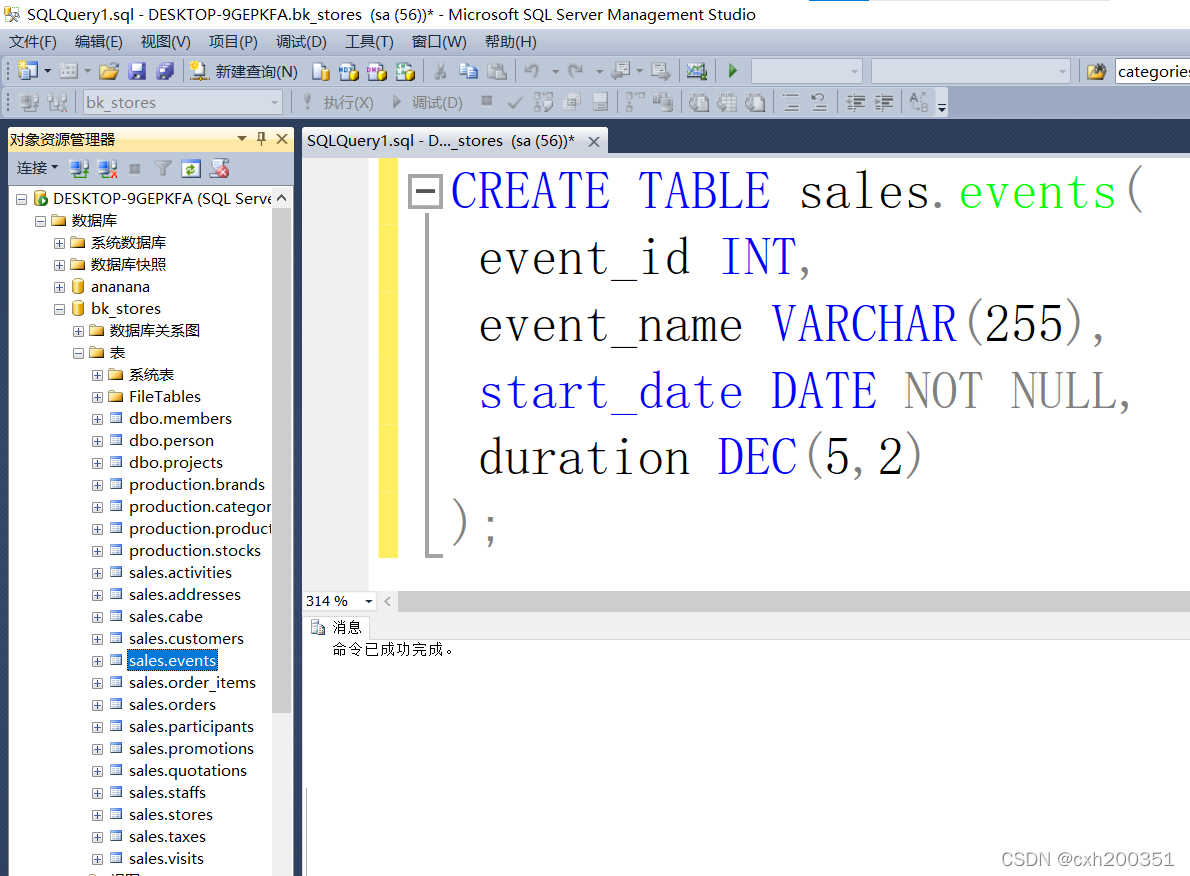Open the 编辑(E) menu
The width and height of the screenshot is (1190, 876).
99,42
